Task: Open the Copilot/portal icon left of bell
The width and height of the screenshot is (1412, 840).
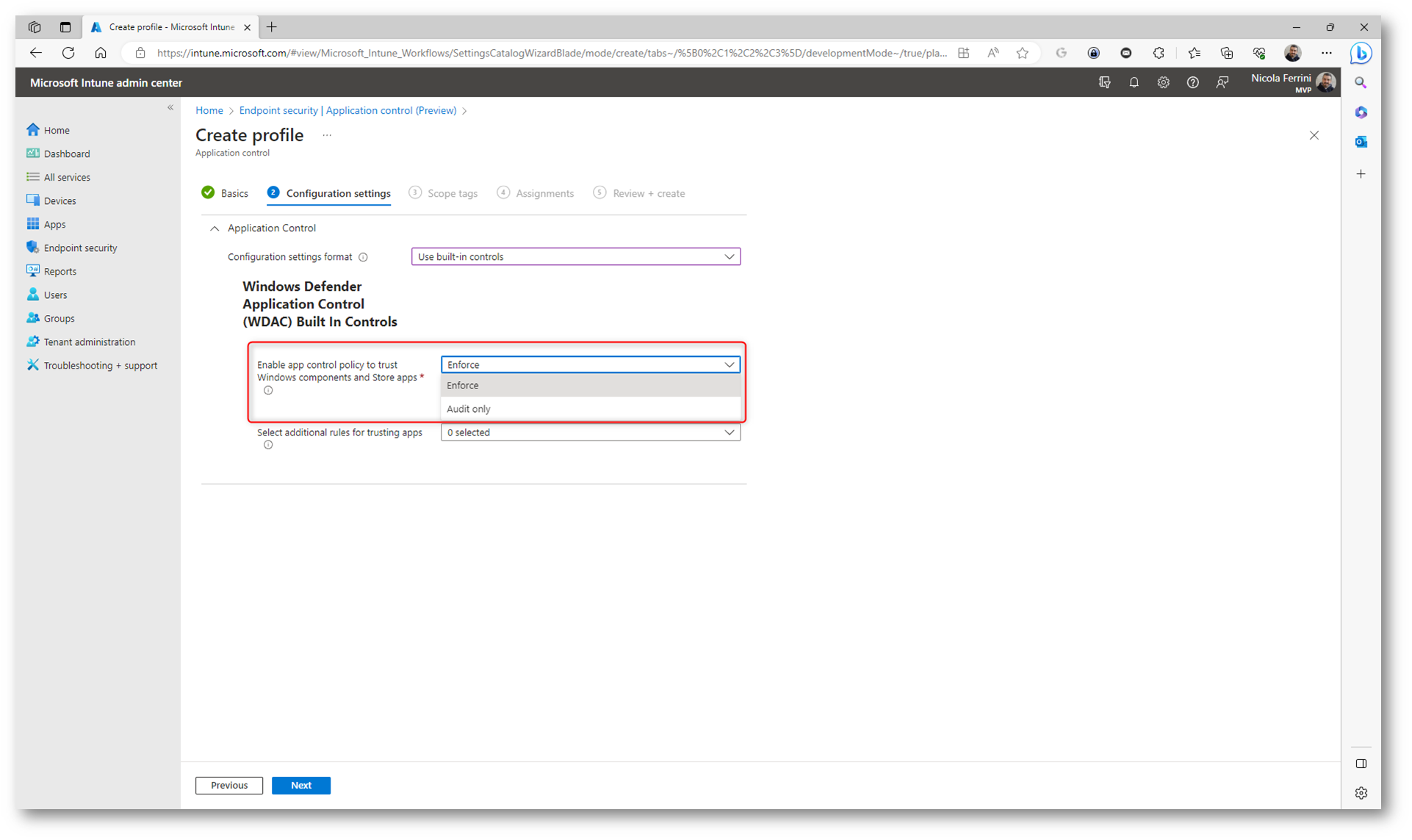Action: click(1104, 82)
